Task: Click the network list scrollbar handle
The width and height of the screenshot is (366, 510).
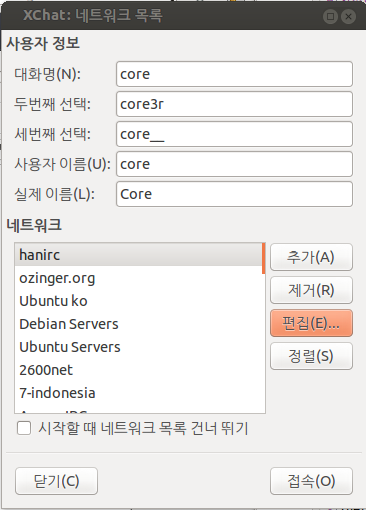Action: pos(264,259)
